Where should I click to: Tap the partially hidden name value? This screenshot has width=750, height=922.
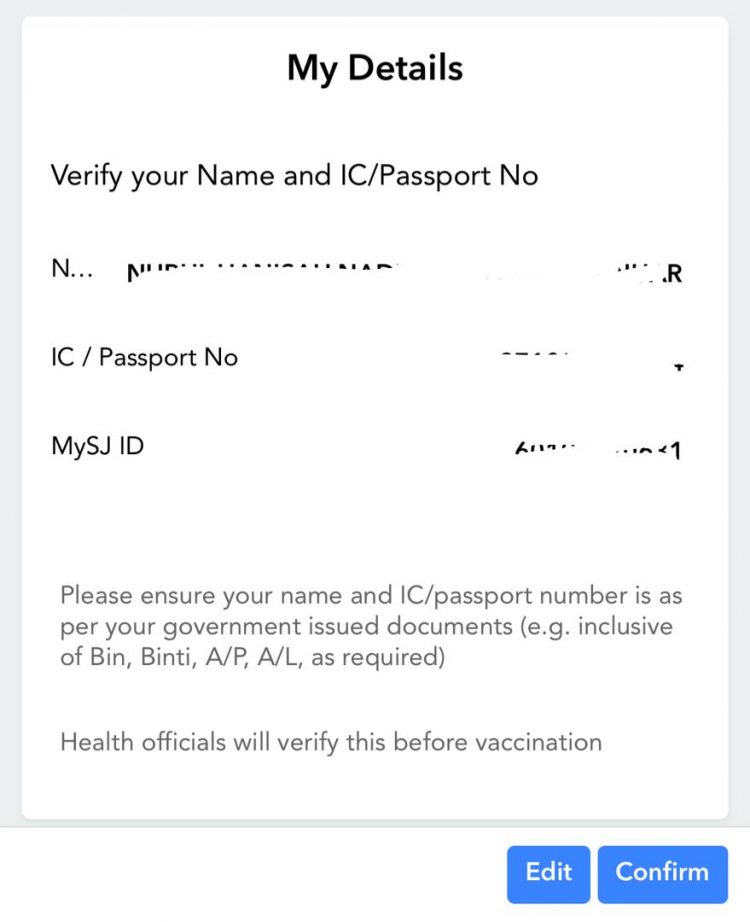400,272
